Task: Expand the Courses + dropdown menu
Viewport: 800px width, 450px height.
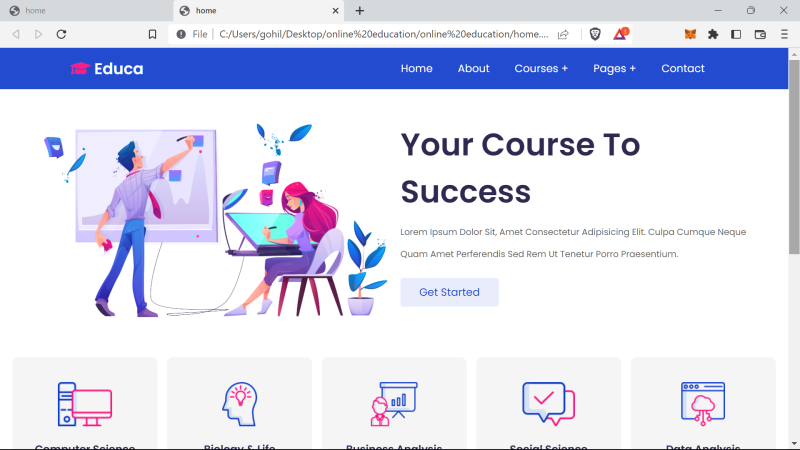Action: click(x=541, y=68)
